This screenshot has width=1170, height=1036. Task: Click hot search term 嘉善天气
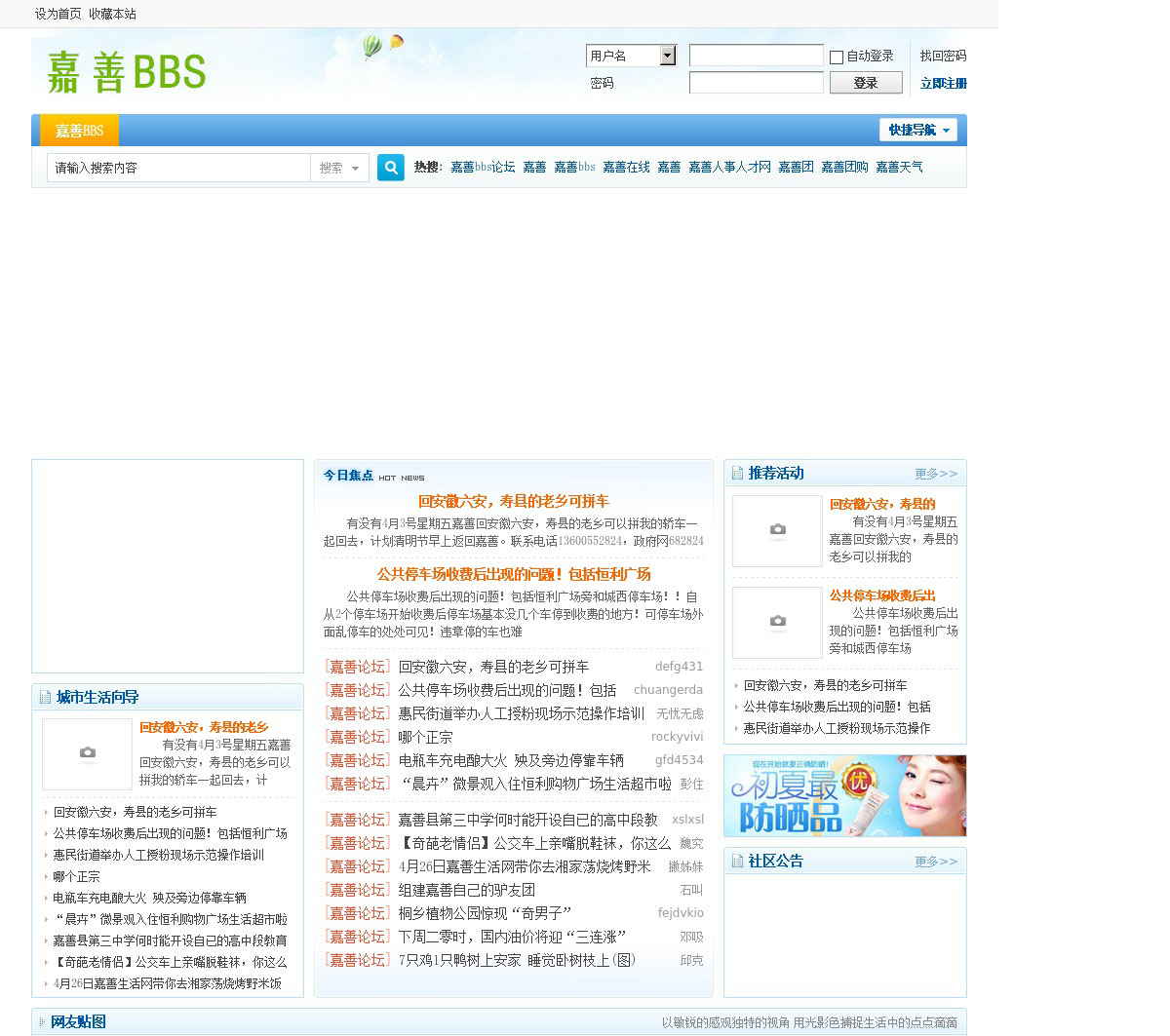pos(899,168)
